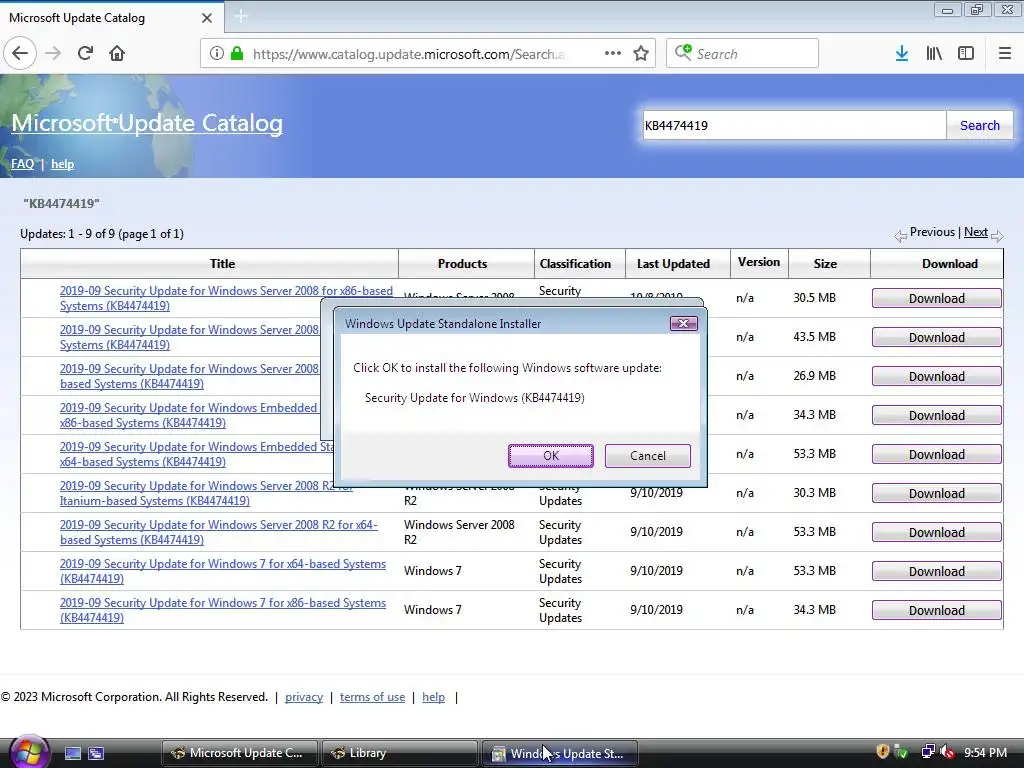
Task: Click the Firefox URL address bar
Action: point(428,54)
